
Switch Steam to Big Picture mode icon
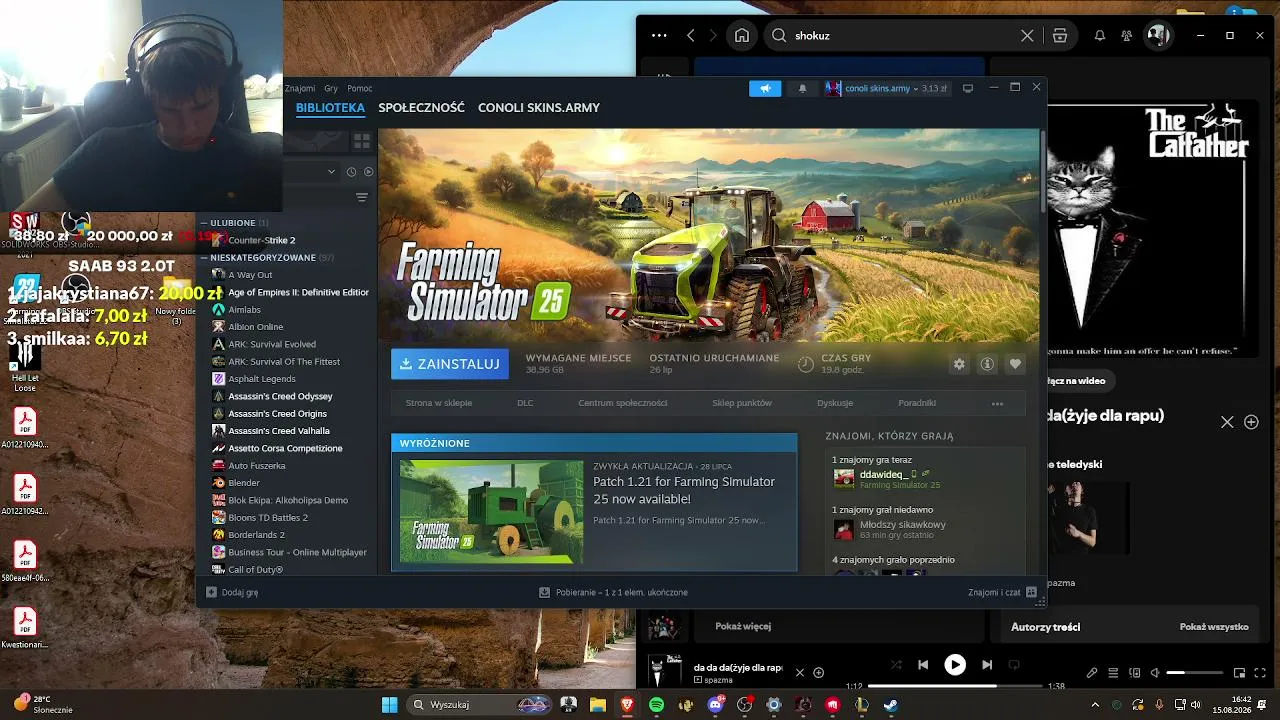coord(968,88)
